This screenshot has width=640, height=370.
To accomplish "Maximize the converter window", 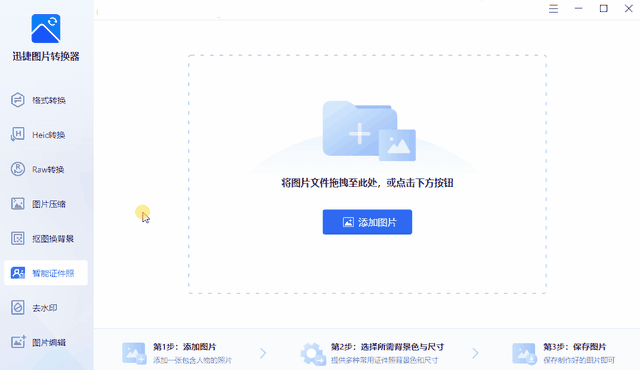I will [x=604, y=9].
